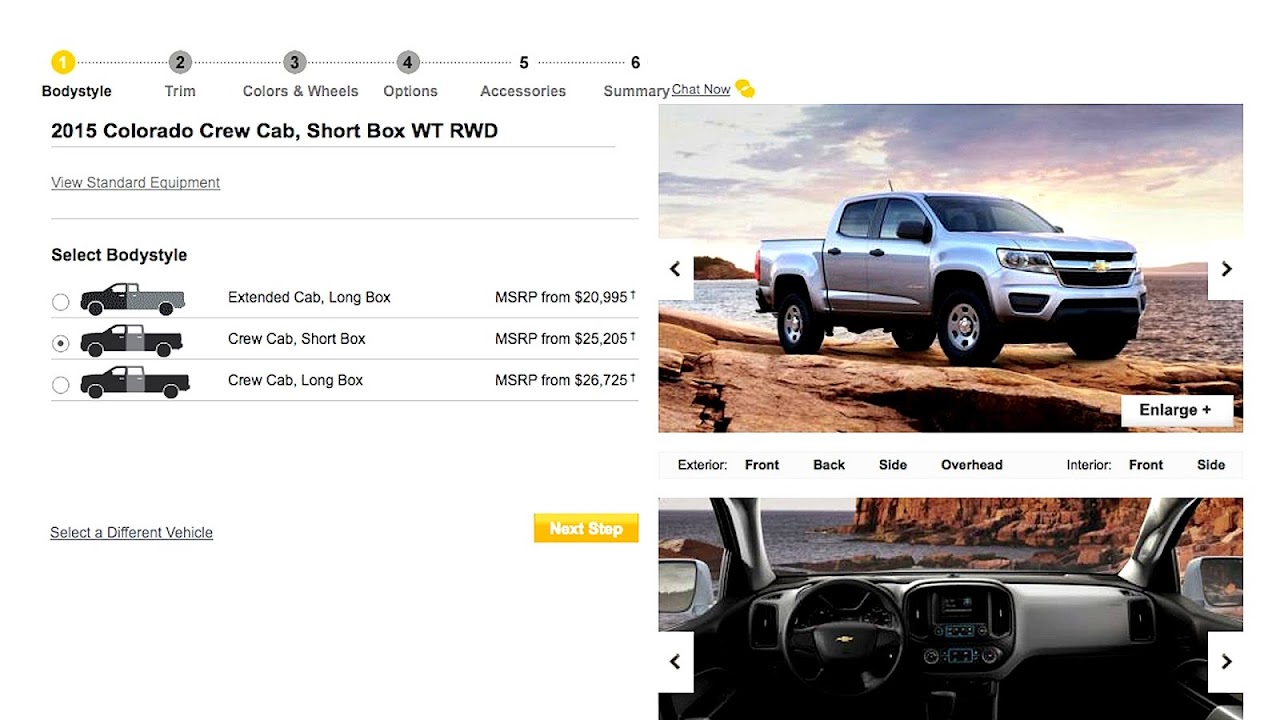This screenshot has width=1280, height=720.
Task: Show previous exterior photo with left arrow
Action: coord(675,269)
